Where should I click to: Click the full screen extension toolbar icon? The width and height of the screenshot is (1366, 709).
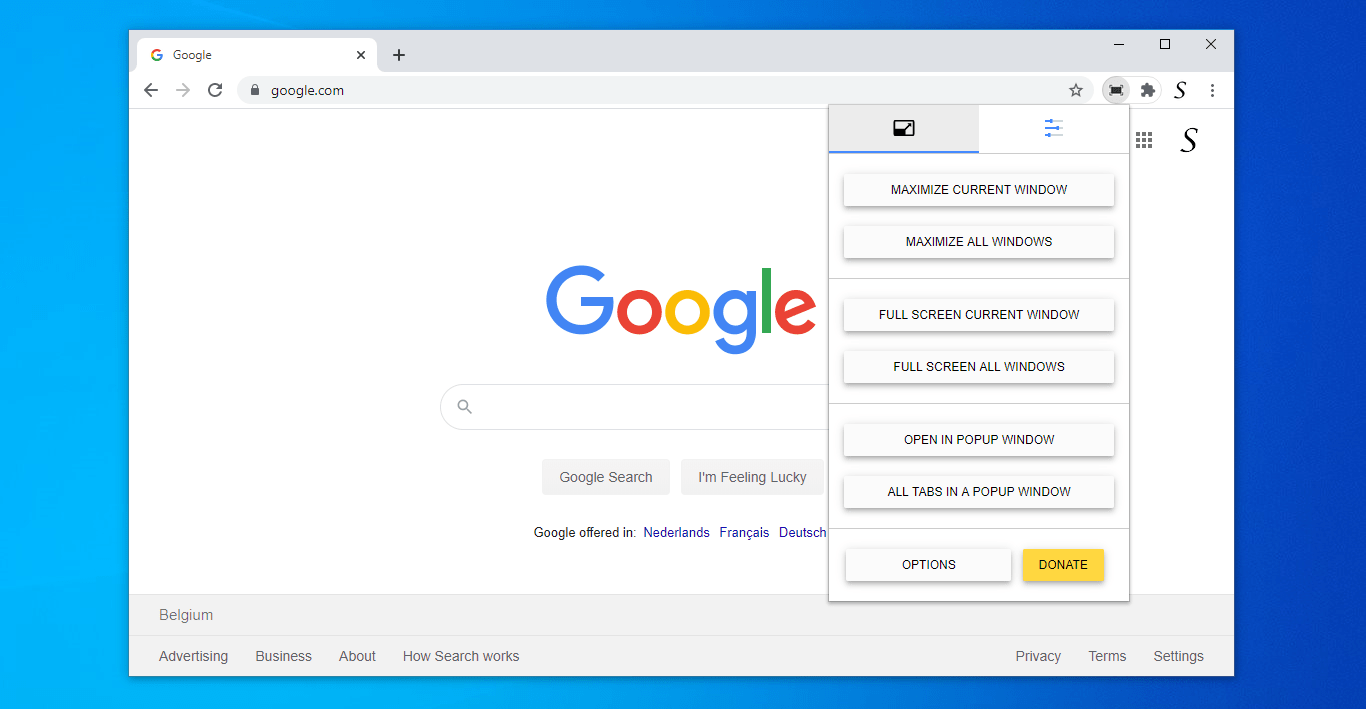coord(1116,90)
